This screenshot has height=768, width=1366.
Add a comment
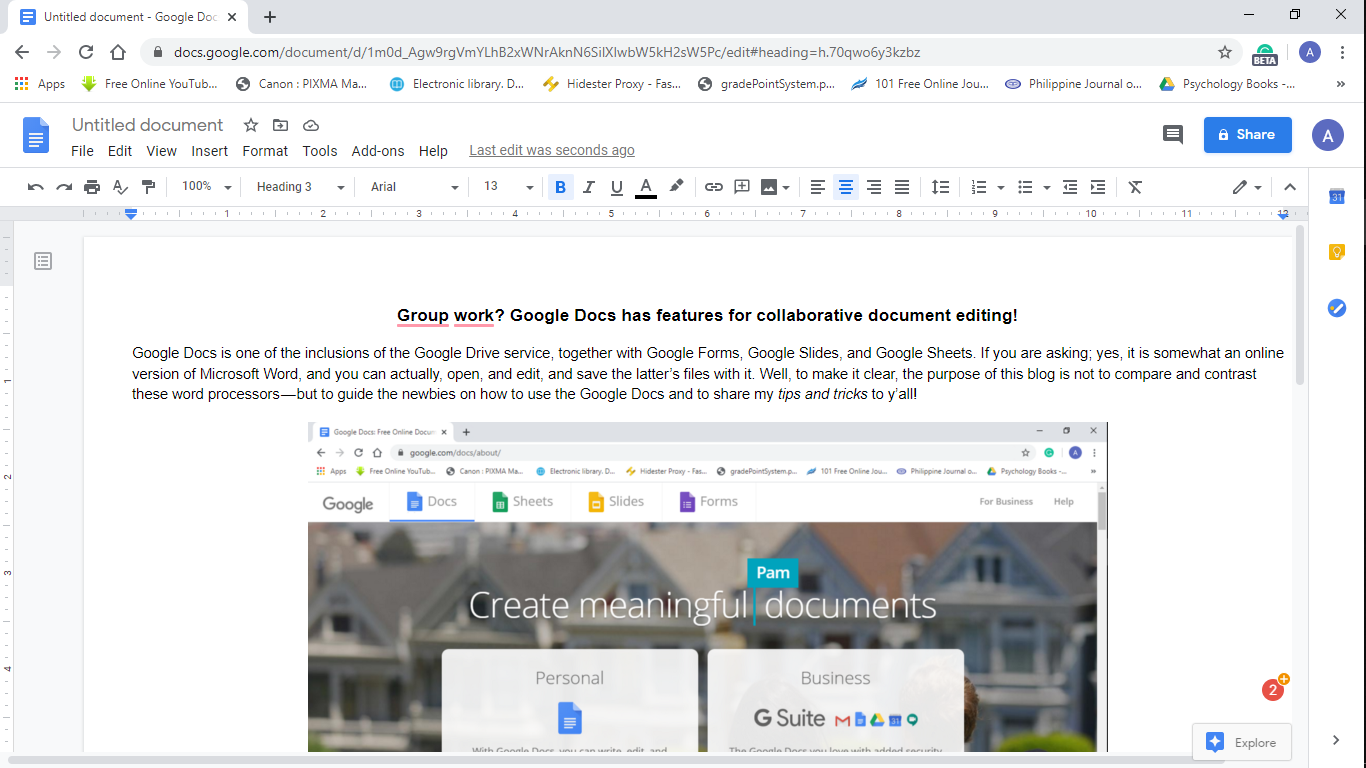[741, 187]
